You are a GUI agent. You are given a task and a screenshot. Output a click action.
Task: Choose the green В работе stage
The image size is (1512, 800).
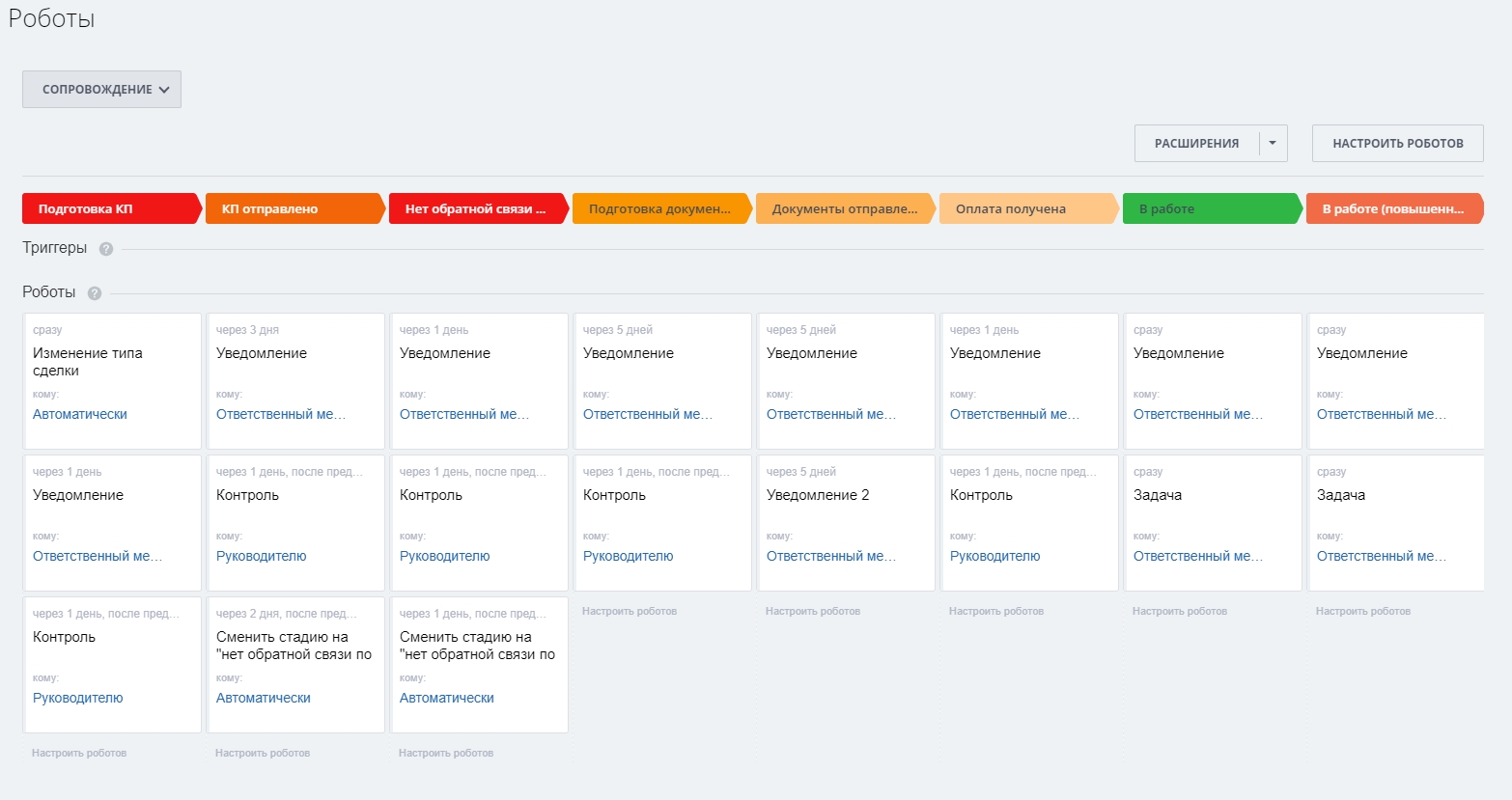(1211, 209)
